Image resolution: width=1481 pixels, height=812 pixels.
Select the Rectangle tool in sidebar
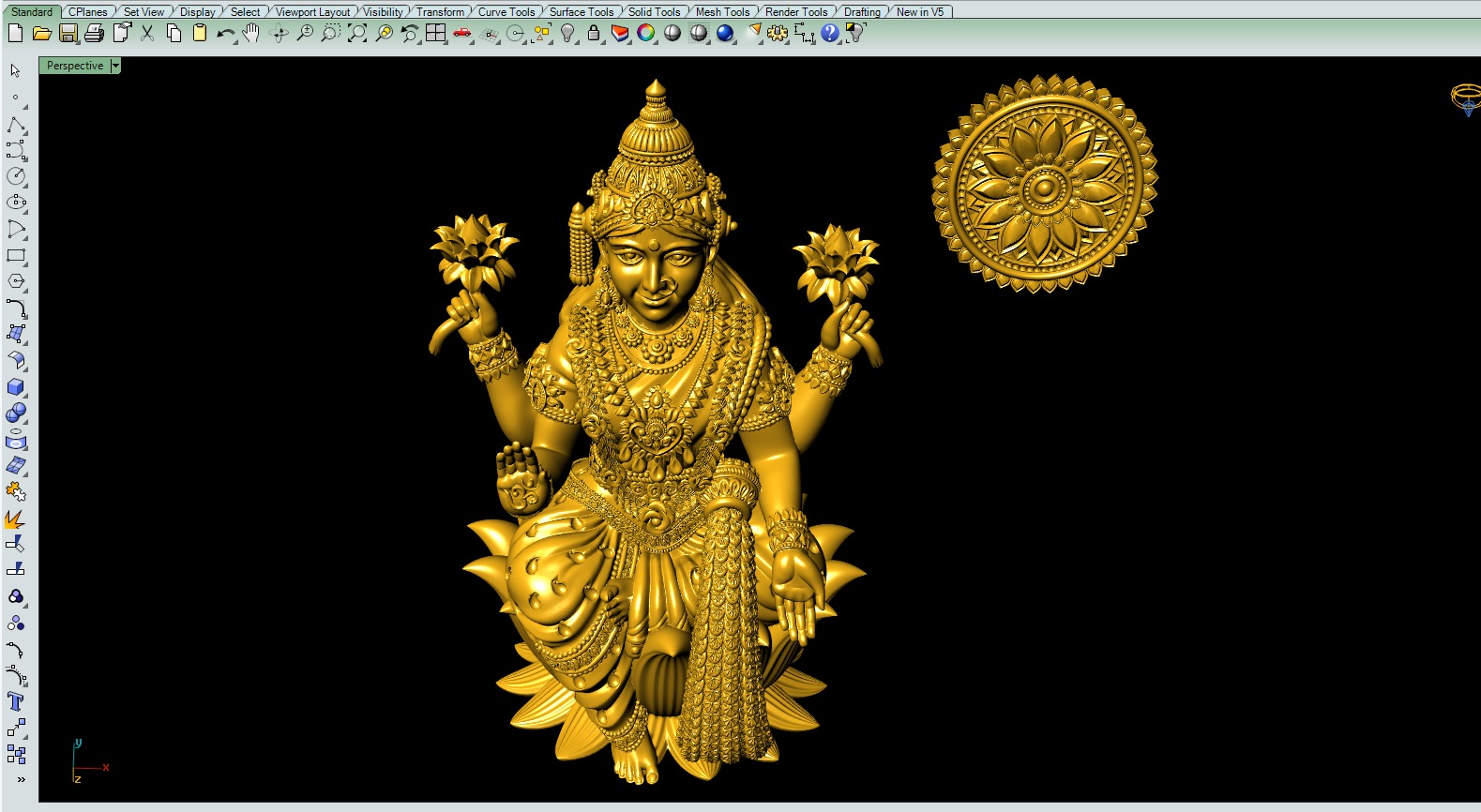(16, 255)
